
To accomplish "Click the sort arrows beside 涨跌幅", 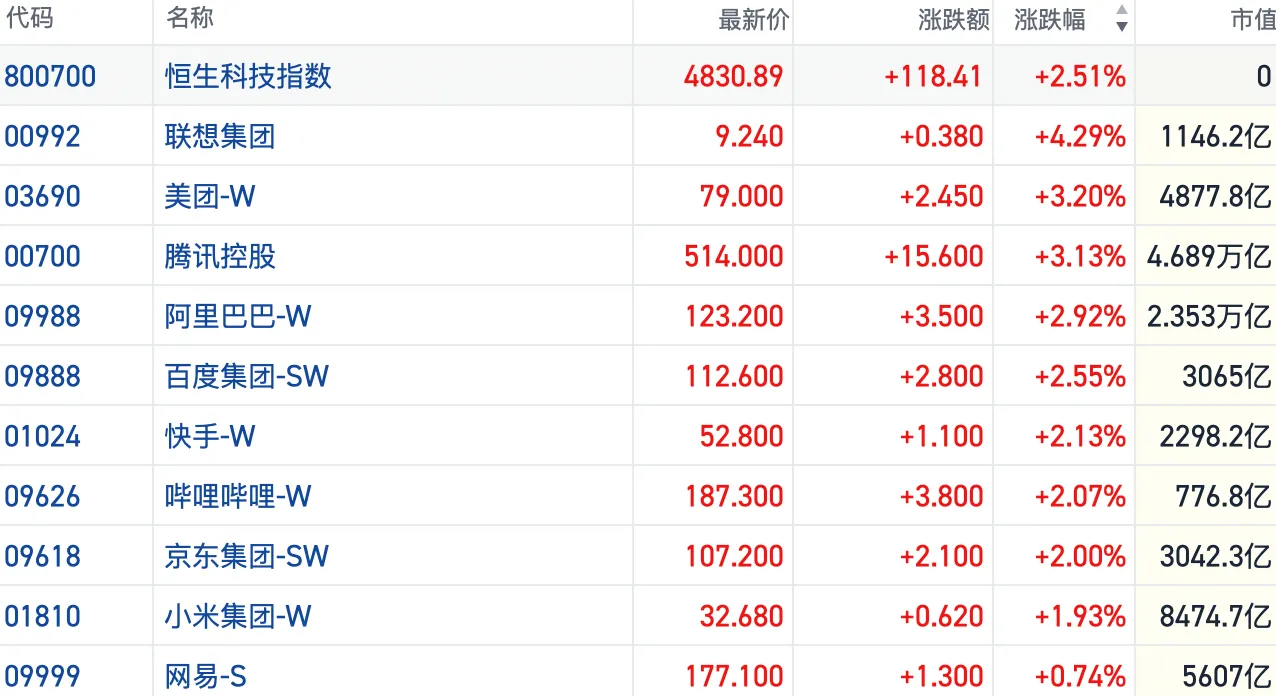I will (1121, 19).
